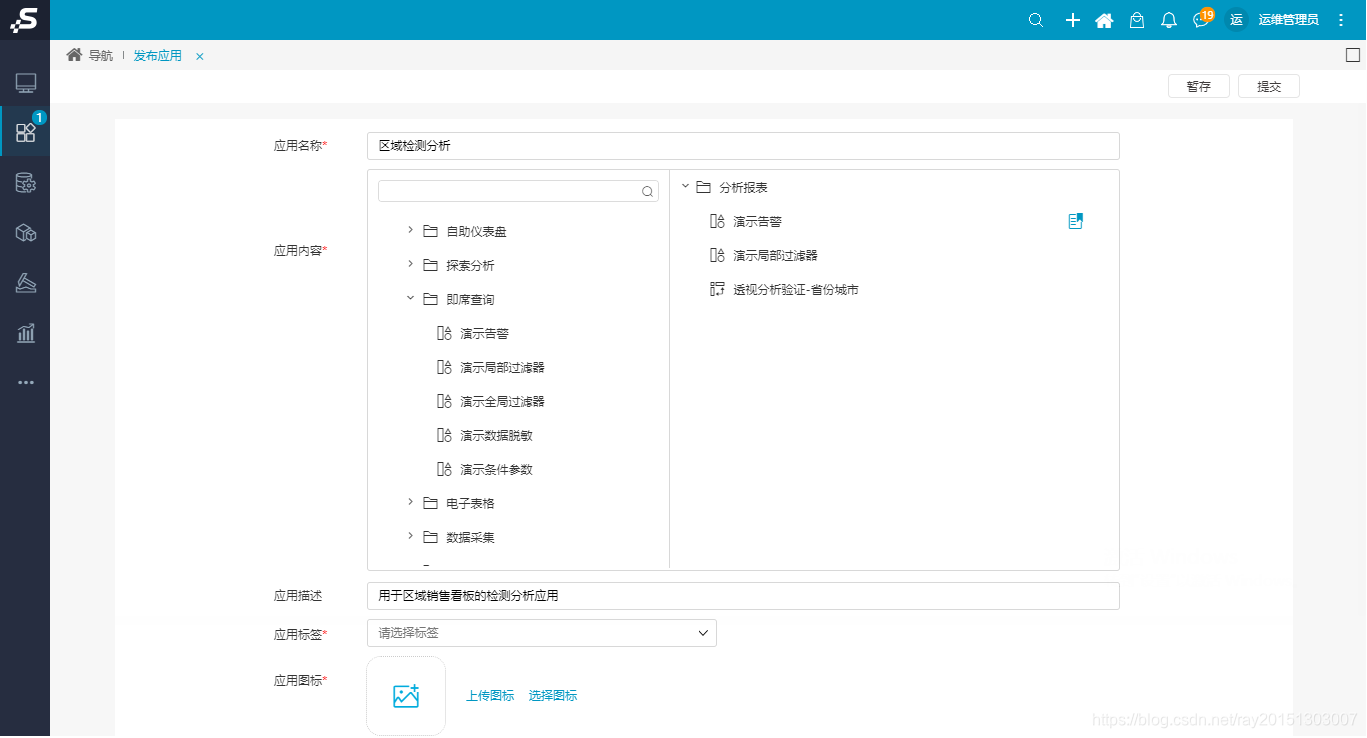1367x738 pixels.
Task: Click the 探索分析 folder label
Action: pyautogui.click(x=470, y=266)
